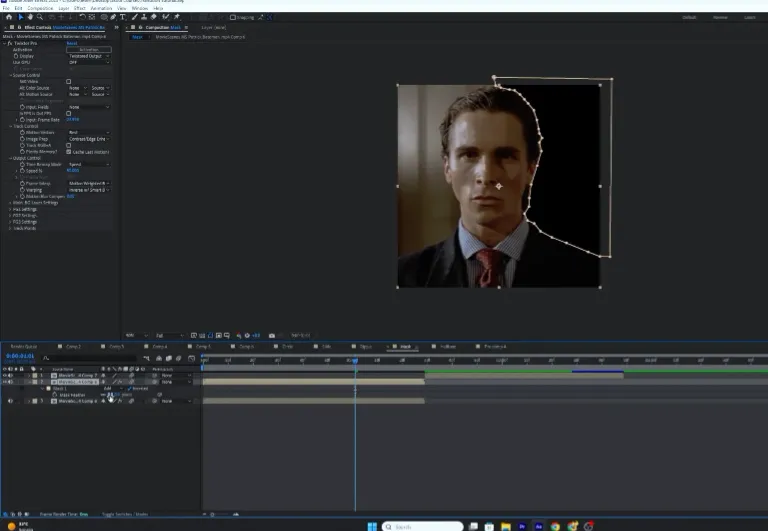The image size is (768, 531).
Task: Click the stopwatch next to Warping
Action: pos(22,190)
